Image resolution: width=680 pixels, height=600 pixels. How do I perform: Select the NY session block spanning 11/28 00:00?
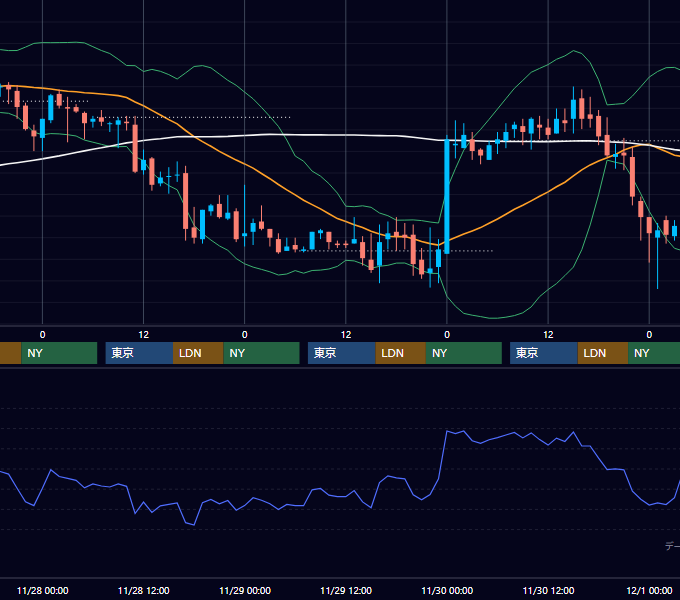[x=59, y=353]
